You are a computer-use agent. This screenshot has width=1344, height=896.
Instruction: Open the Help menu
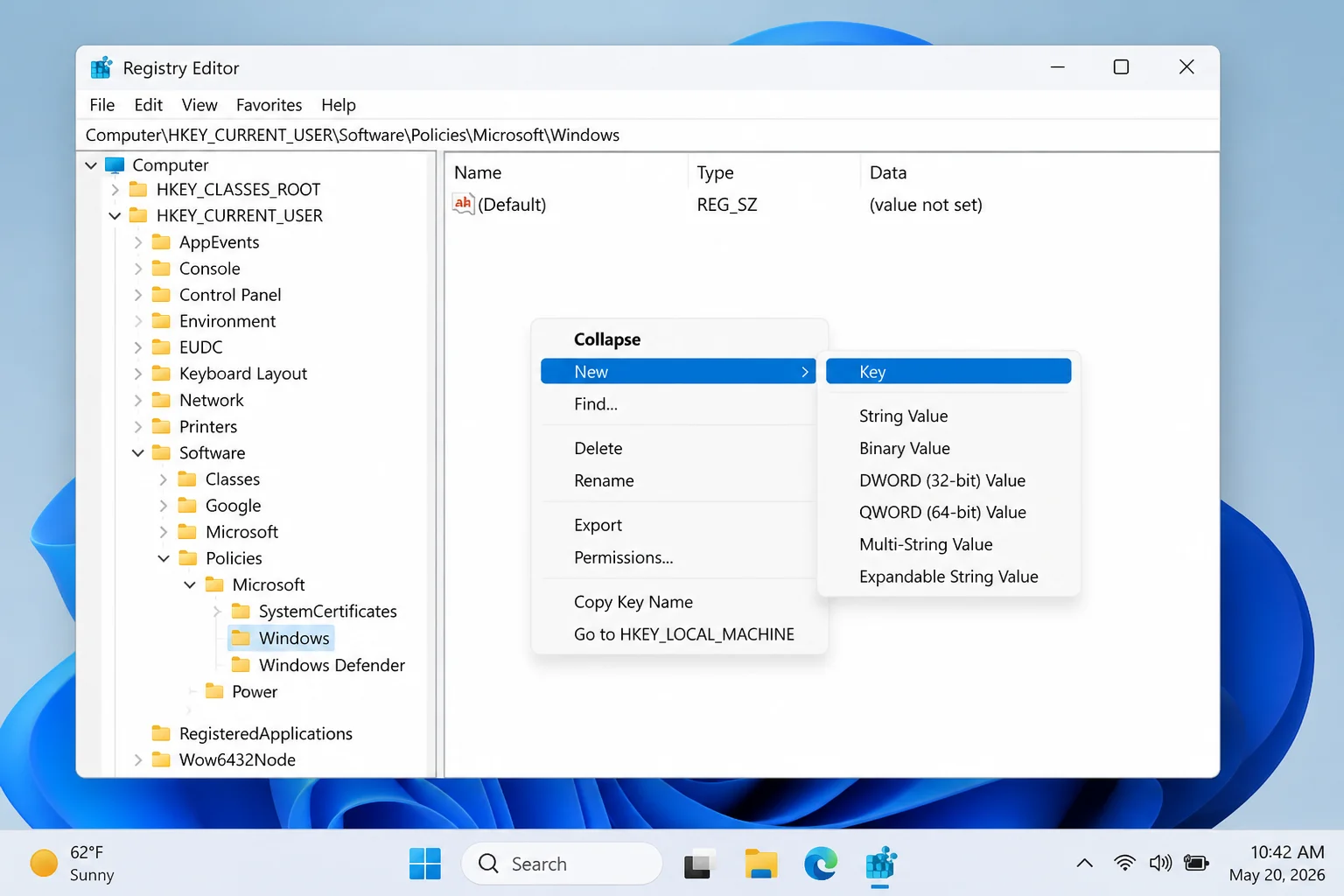pyautogui.click(x=339, y=105)
